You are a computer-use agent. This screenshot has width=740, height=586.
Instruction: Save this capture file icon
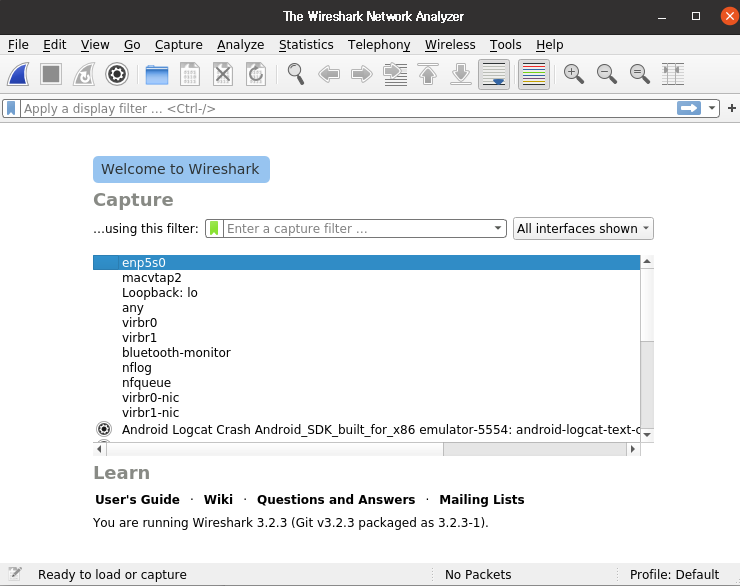(190, 74)
